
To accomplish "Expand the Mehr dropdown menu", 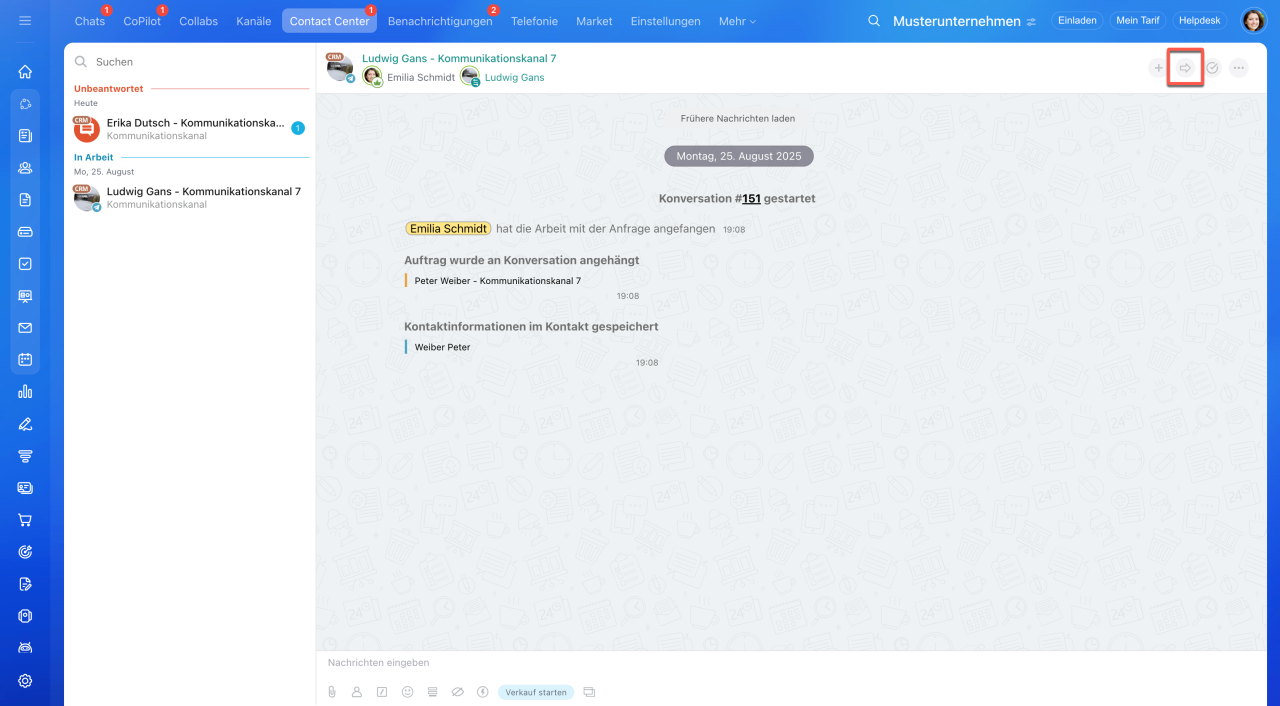I will click(x=737, y=21).
